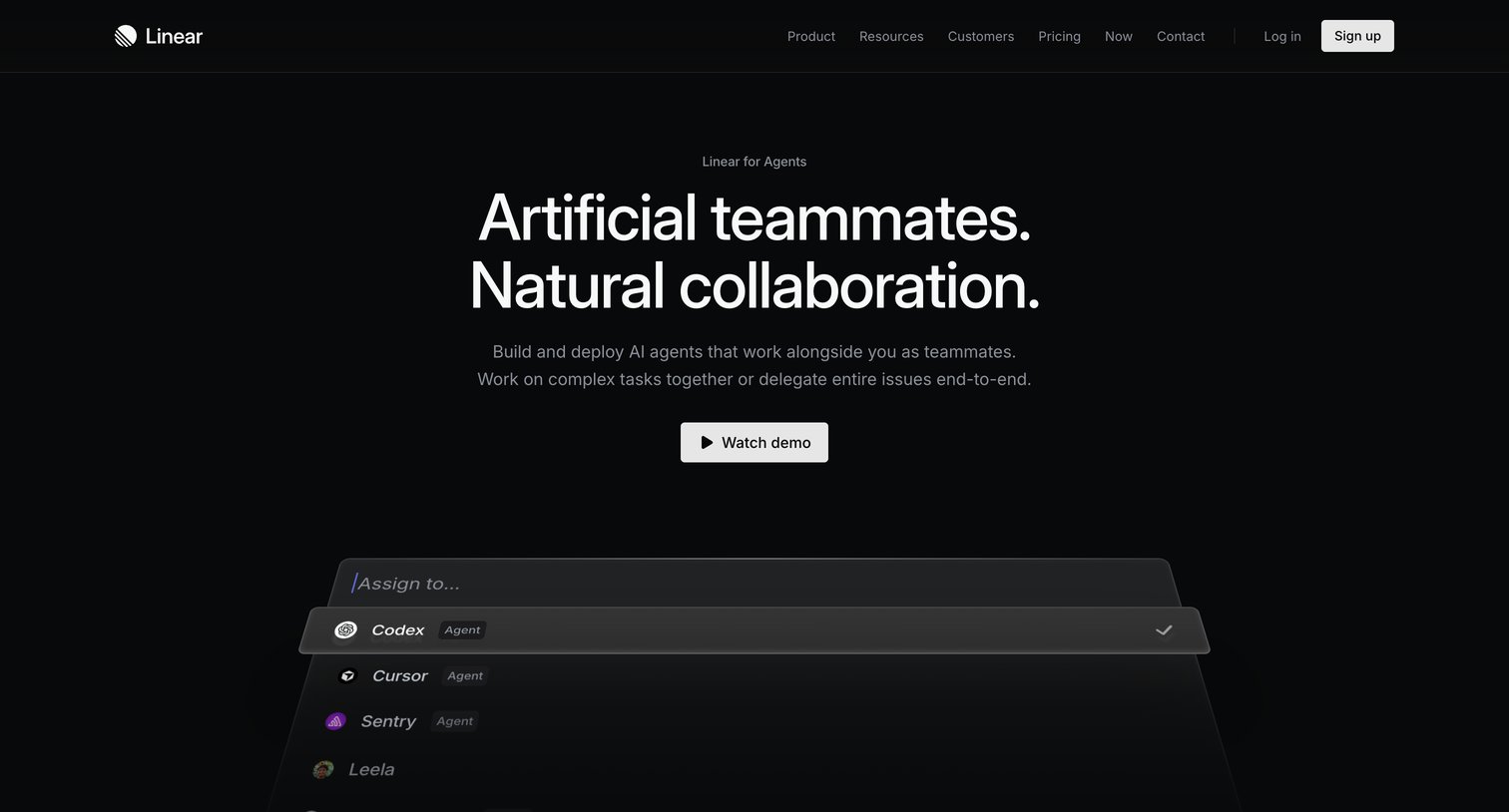
Task: Open the Product menu
Action: 811,36
